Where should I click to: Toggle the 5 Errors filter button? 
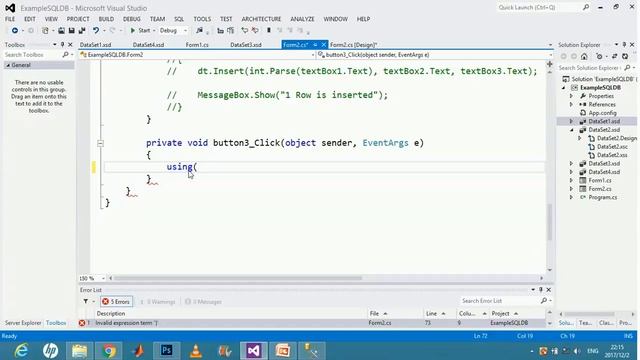click(116, 302)
